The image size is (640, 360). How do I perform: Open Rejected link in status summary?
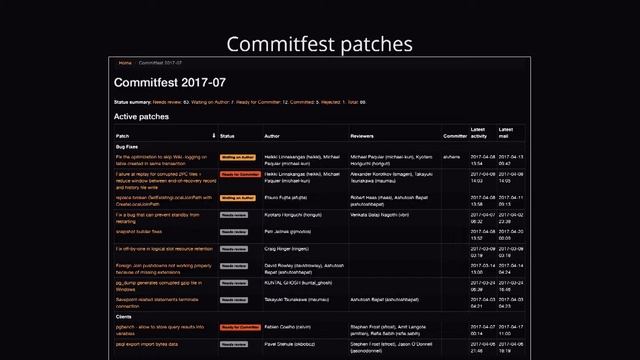(331, 102)
